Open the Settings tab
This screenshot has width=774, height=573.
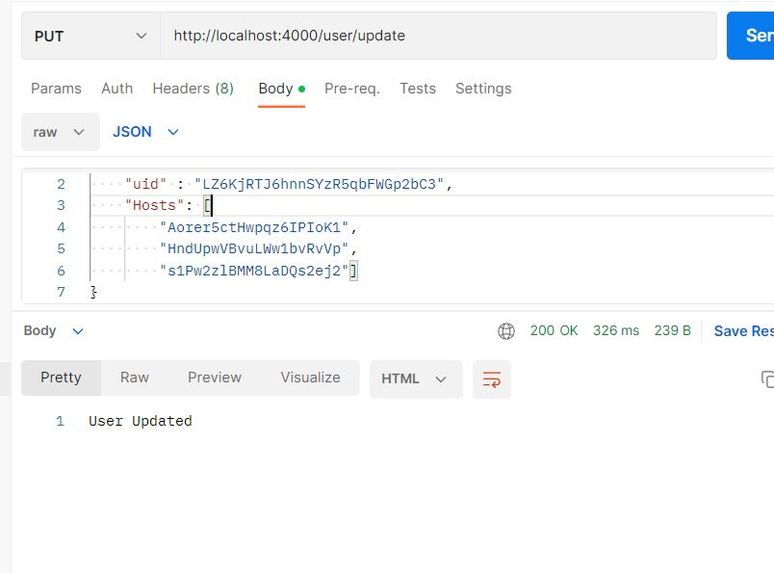tap(483, 88)
